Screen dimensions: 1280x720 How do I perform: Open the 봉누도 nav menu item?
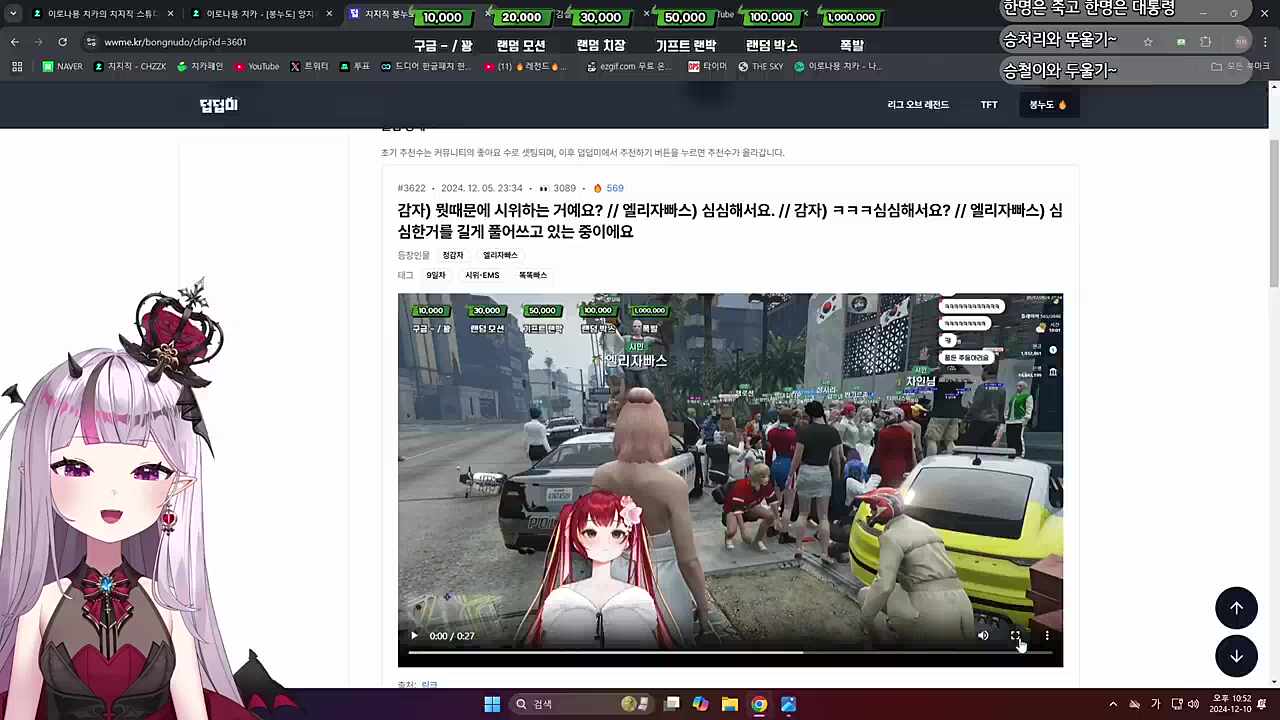tap(1048, 105)
